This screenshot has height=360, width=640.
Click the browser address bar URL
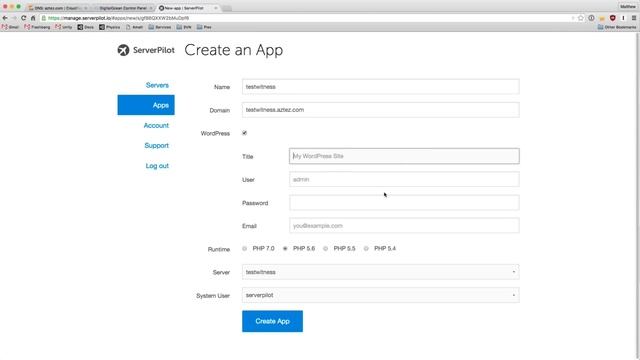tap(118, 18)
